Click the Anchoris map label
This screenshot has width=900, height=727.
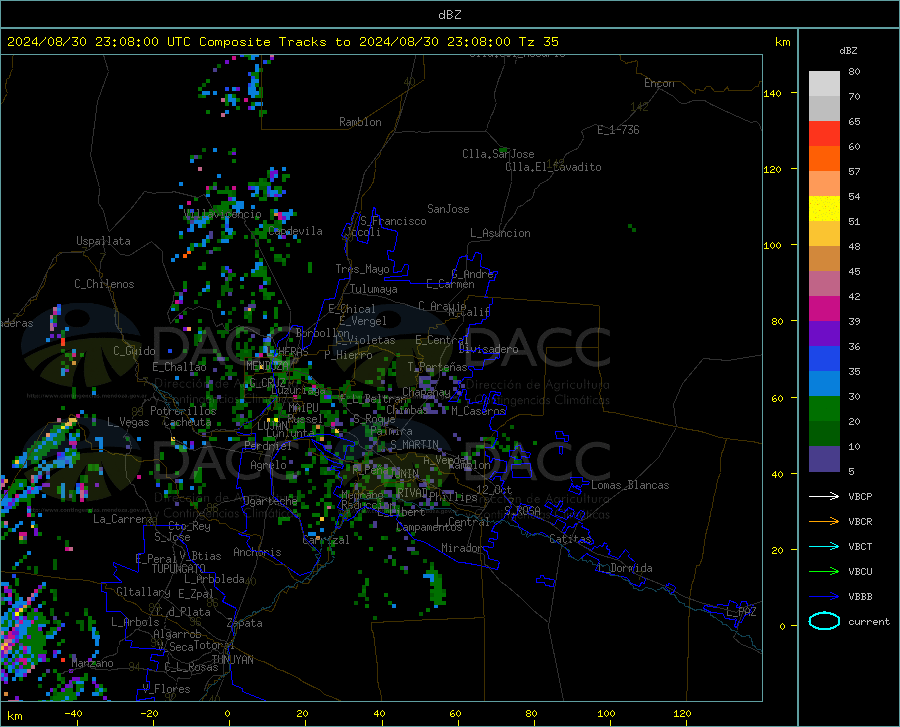[x=257, y=552]
